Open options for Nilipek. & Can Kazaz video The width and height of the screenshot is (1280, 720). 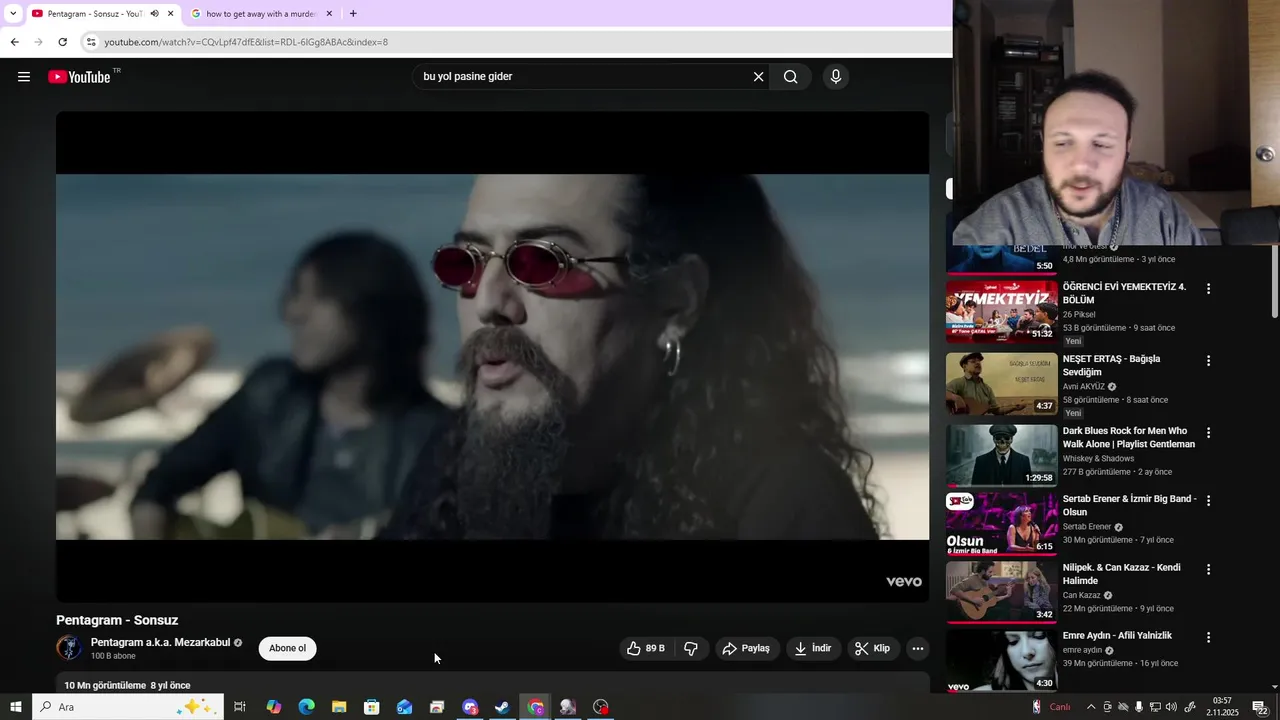pyautogui.click(x=1208, y=569)
